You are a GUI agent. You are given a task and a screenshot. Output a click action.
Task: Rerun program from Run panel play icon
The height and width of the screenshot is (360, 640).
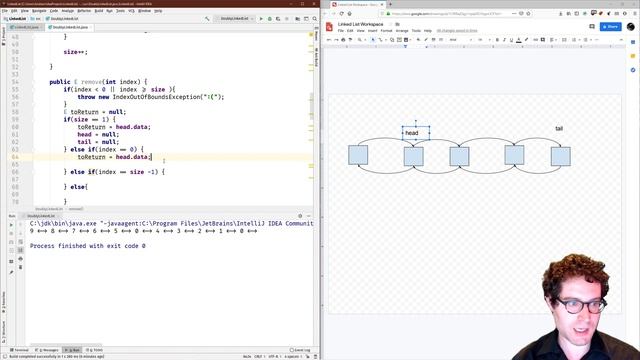[x=11, y=225]
